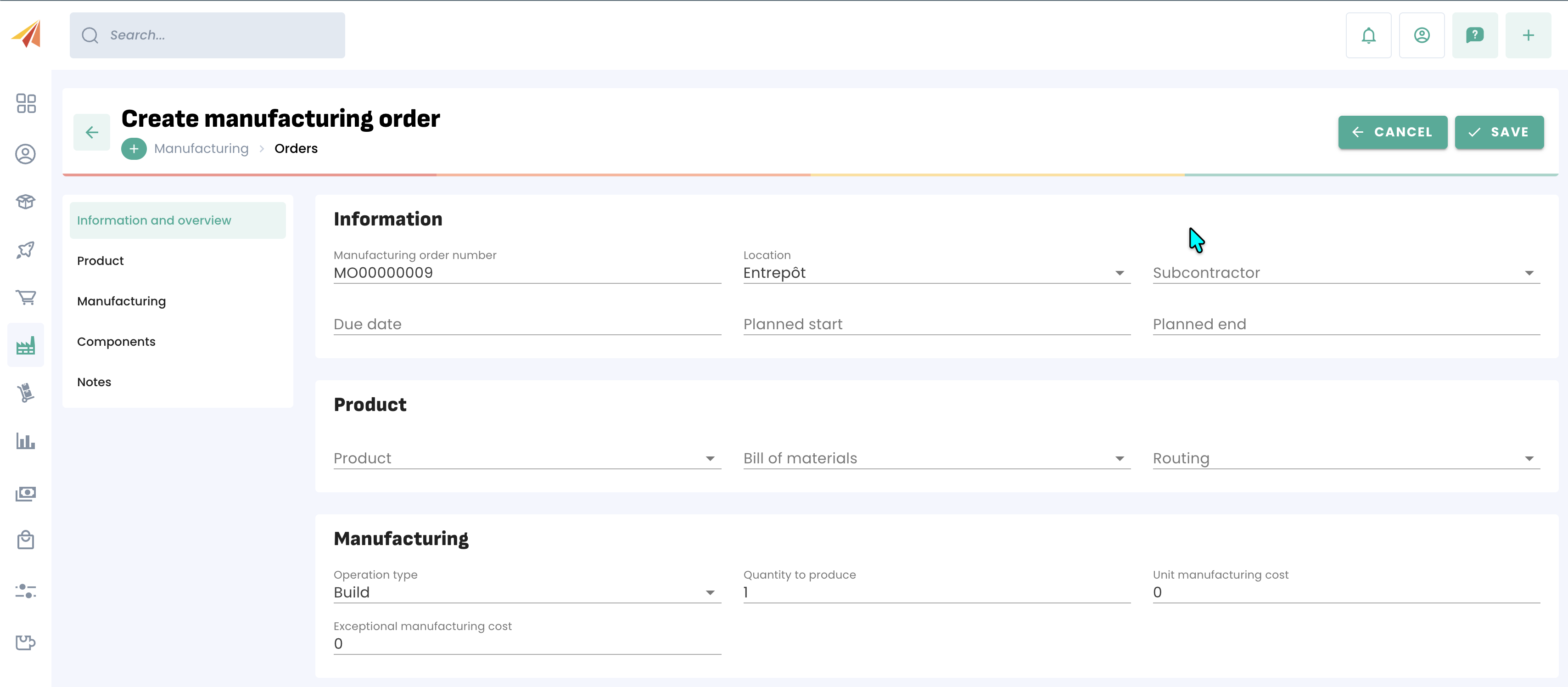Click the SAVE button
This screenshot has width=1568, height=687.
pyautogui.click(x=1499, y=132)
